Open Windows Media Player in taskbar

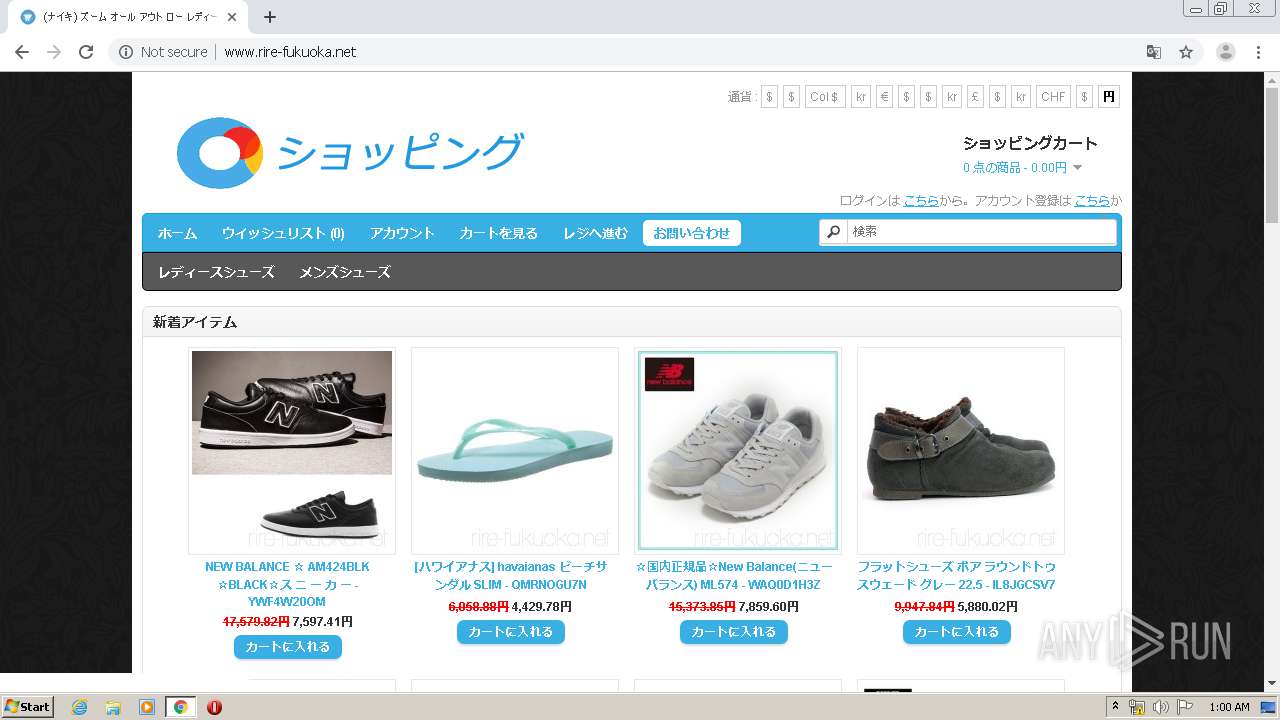tap(147, 707)
